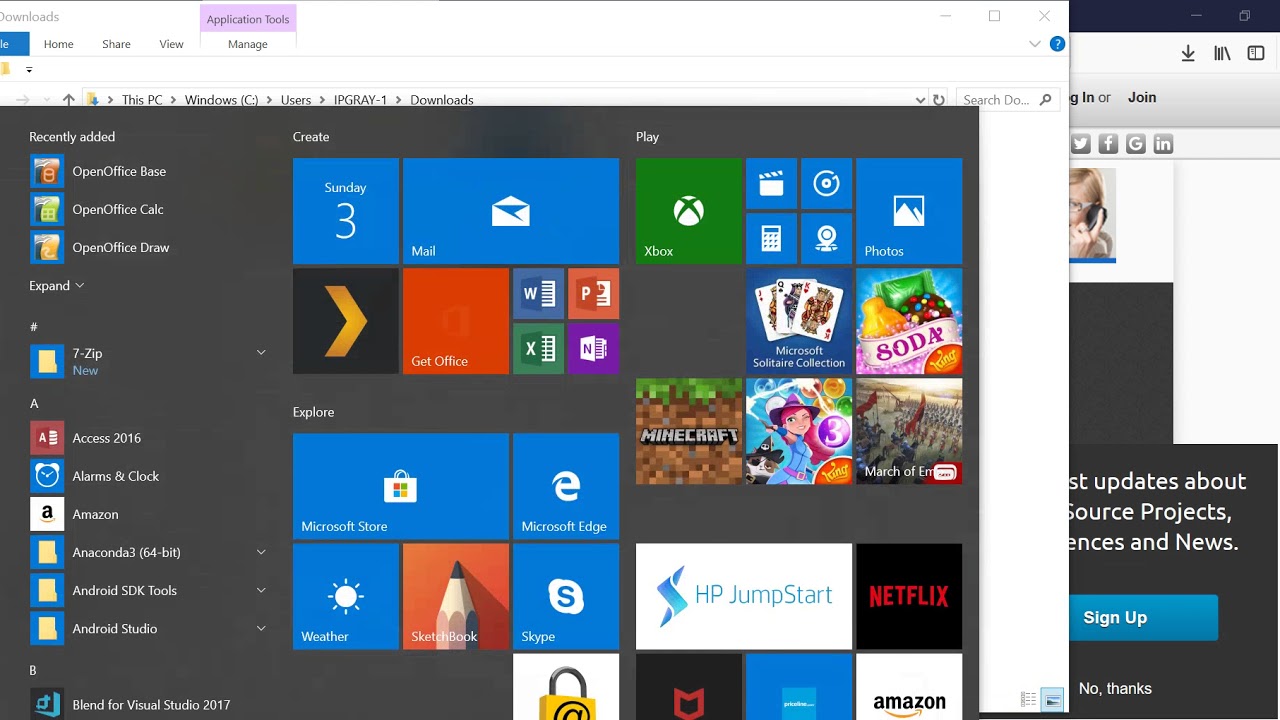The height and width of the screenshot is (720, 1280).
Task: Open the Sunday 3 calendar tile
Action: pos(346,211)
